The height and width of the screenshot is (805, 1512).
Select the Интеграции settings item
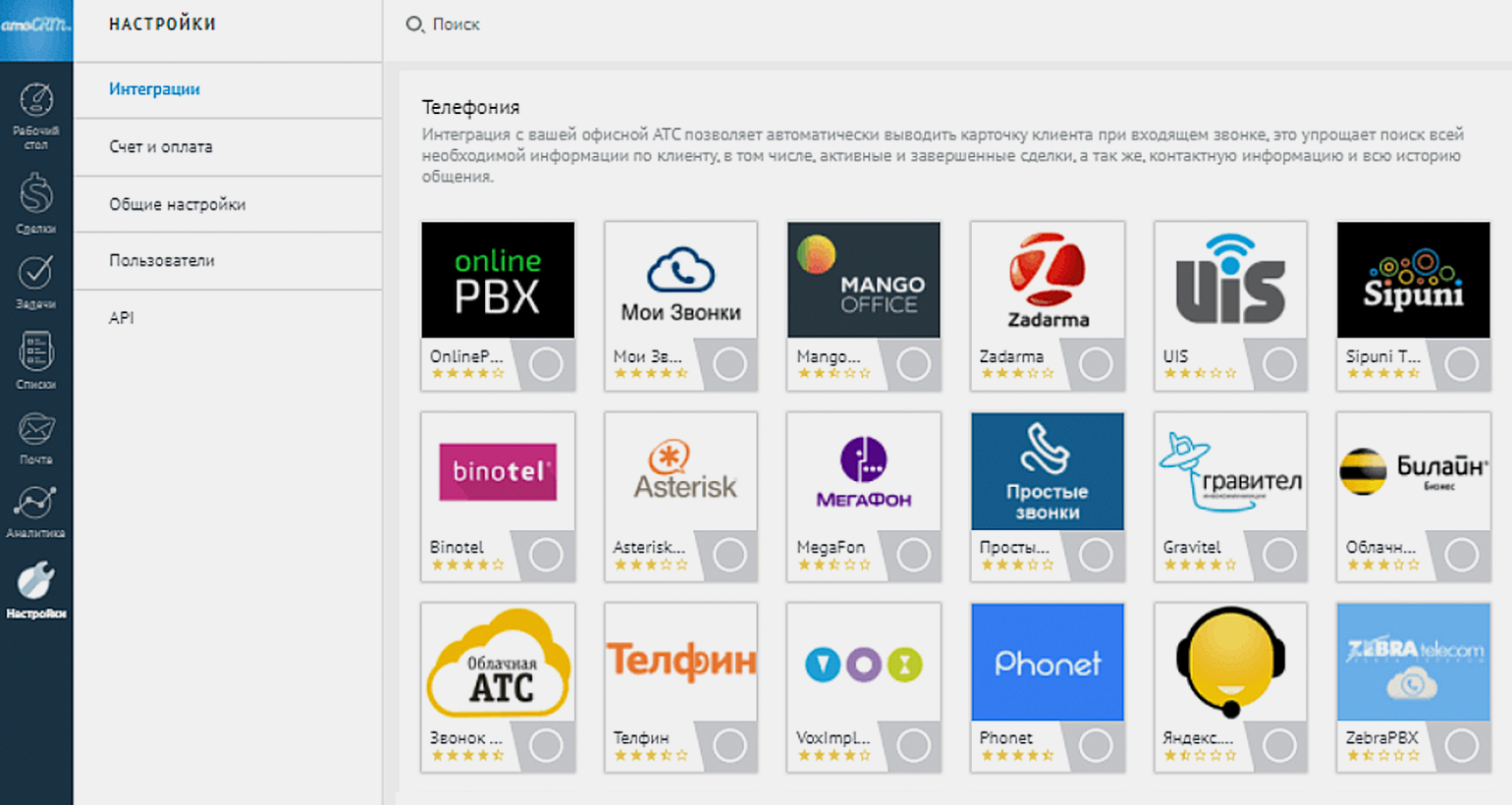click(228, 89)
